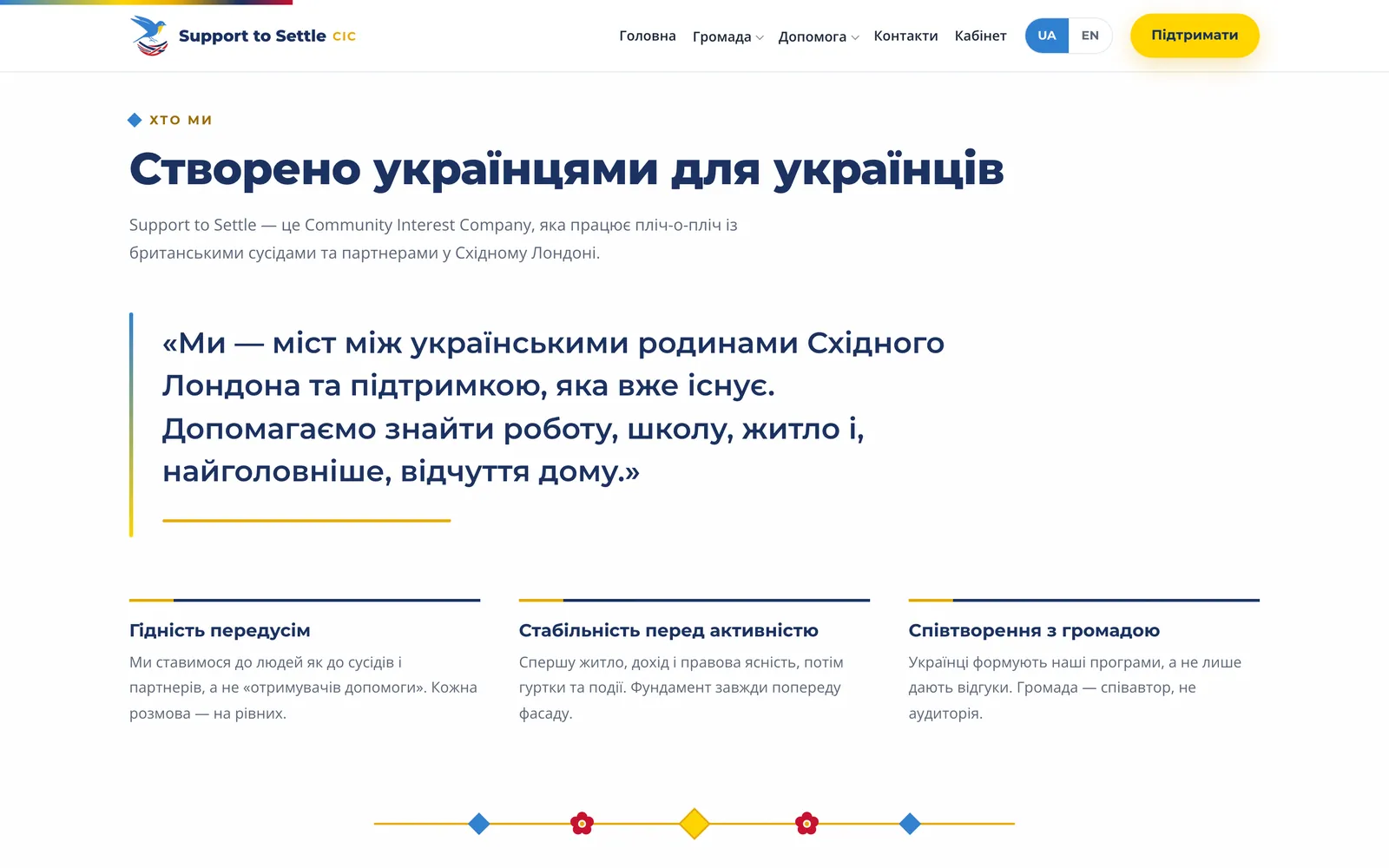Image resolution: width=1389 pixels, height=868 pixels.
Task: Click the Співтворення з громадою card heading
Action: (1034, 630)
